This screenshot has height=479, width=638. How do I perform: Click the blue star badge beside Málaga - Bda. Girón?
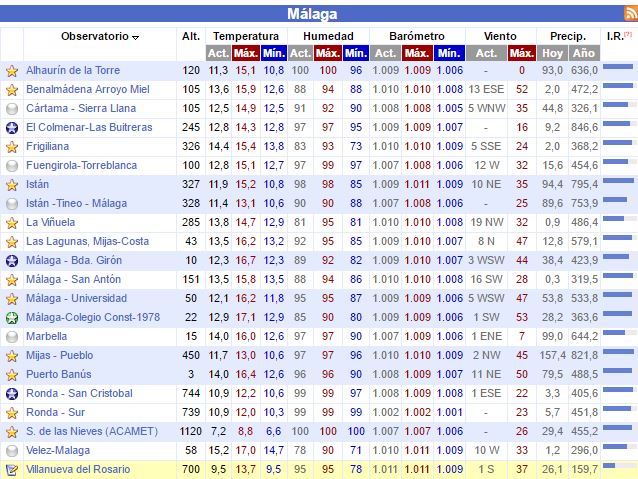tap(12, 261)
